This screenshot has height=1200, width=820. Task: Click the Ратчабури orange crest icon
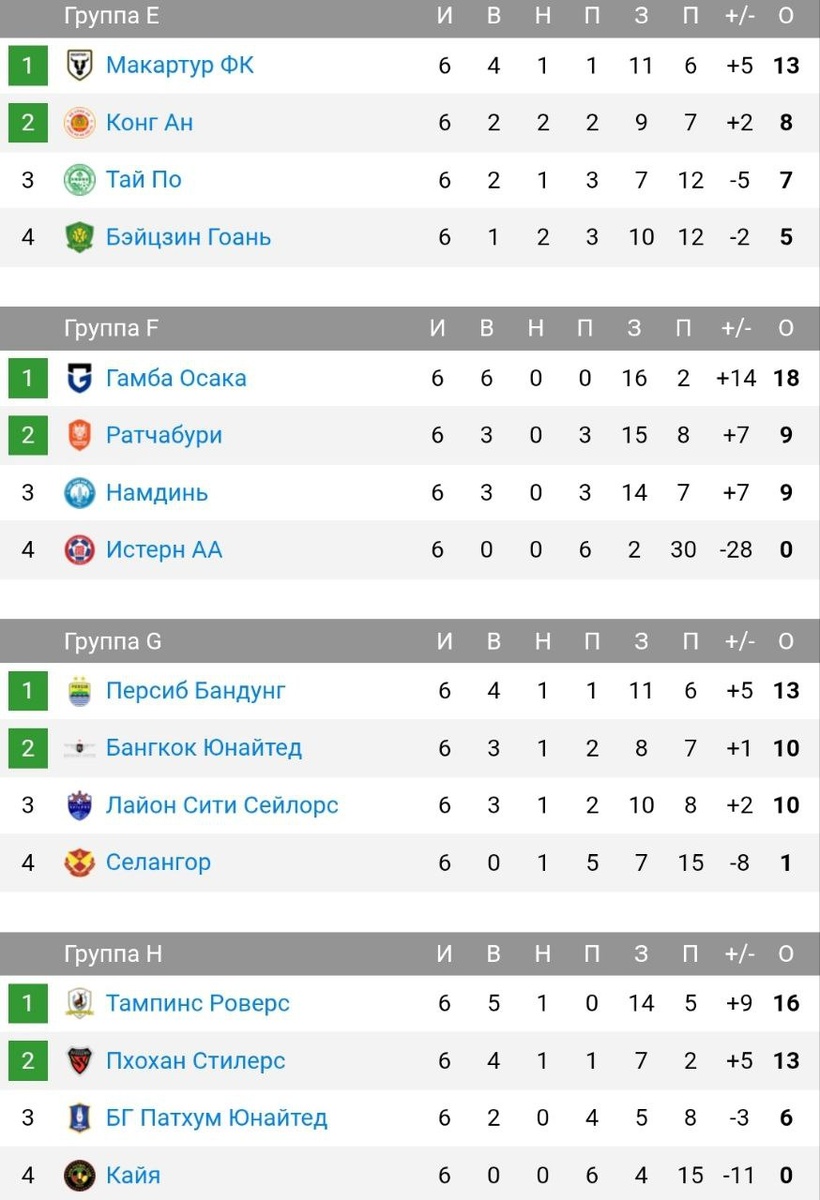(x=79, y=436)
